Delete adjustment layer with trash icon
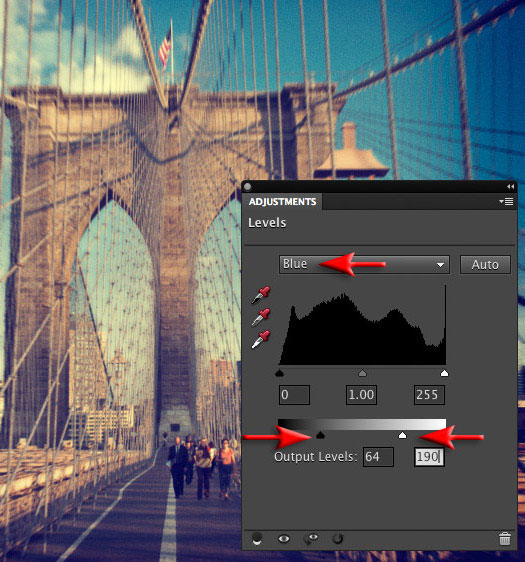 tap(505, 539)
